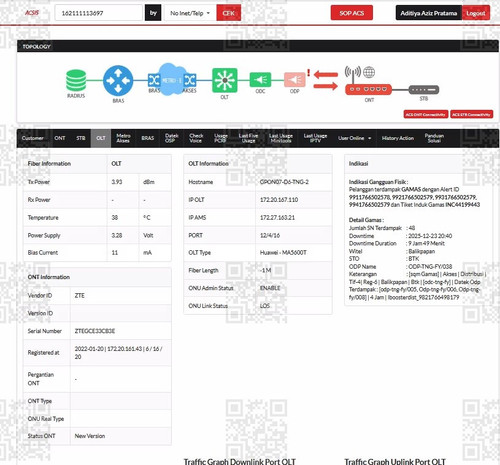Viewport: 500px width, 465px height.
Task: Open the History Action tab
Action: pos(398,138)
